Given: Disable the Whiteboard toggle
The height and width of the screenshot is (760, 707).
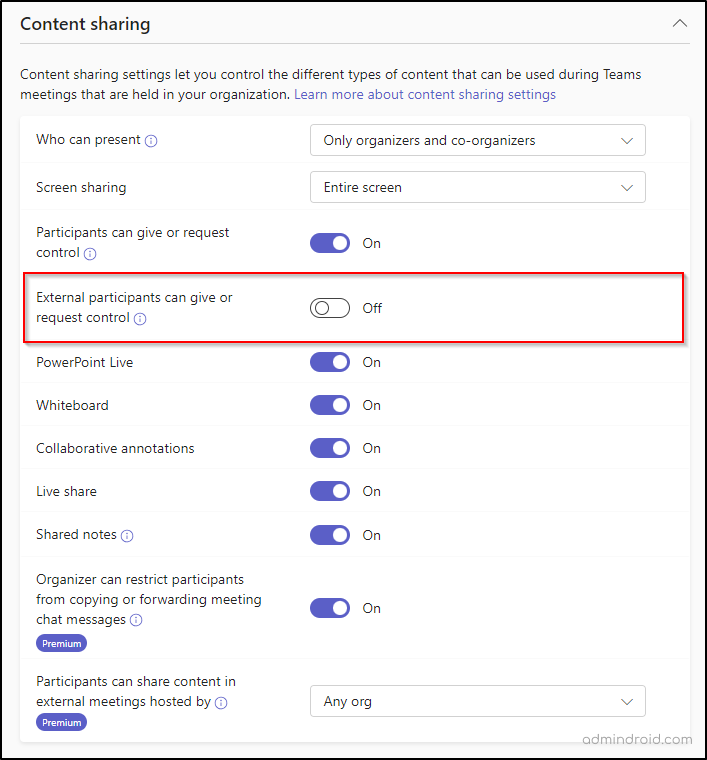Looking at the screenshot, I should (330, 405).
